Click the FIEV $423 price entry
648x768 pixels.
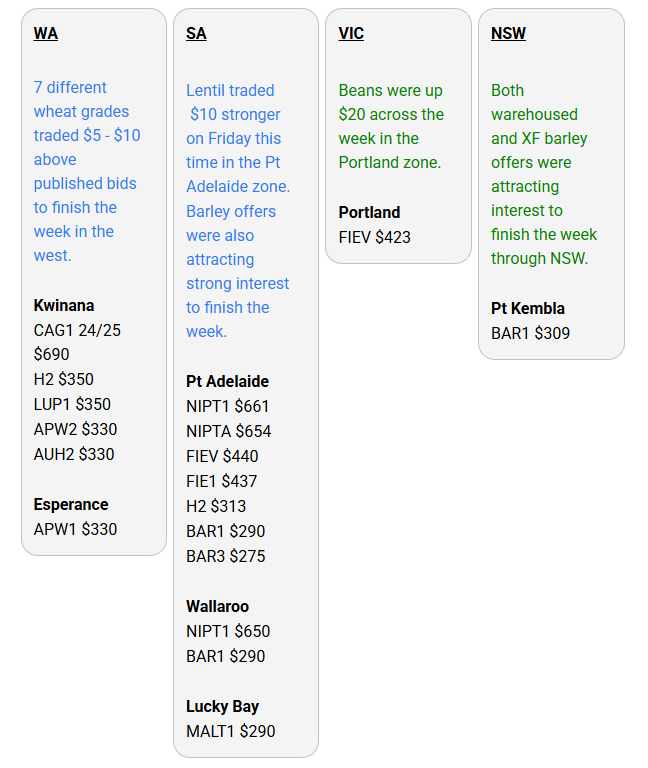(375, 237)
